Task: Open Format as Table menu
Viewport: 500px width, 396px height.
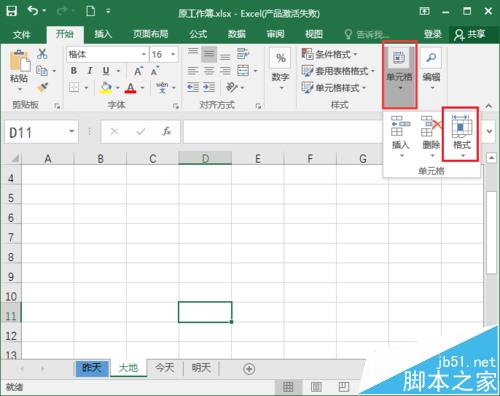Action: click(x=338, y=71)
